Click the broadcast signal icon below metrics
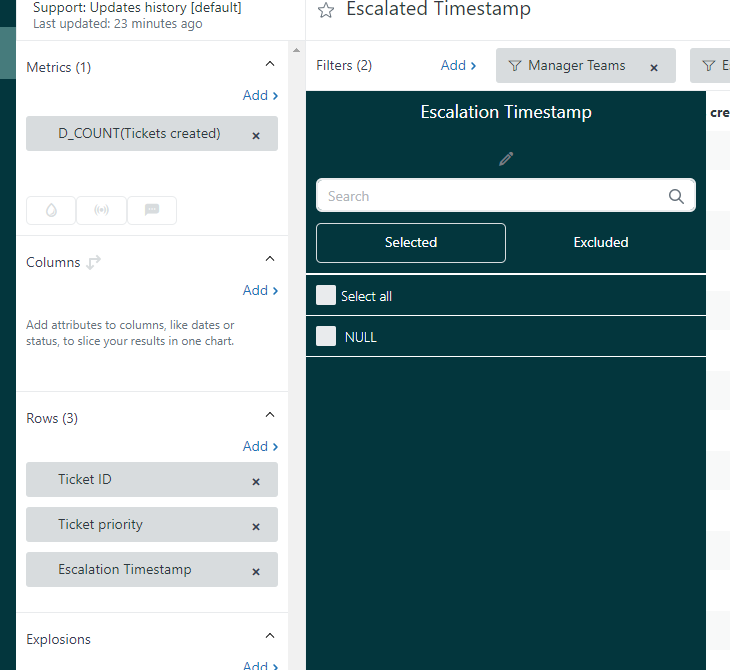 tap(101, 210)
